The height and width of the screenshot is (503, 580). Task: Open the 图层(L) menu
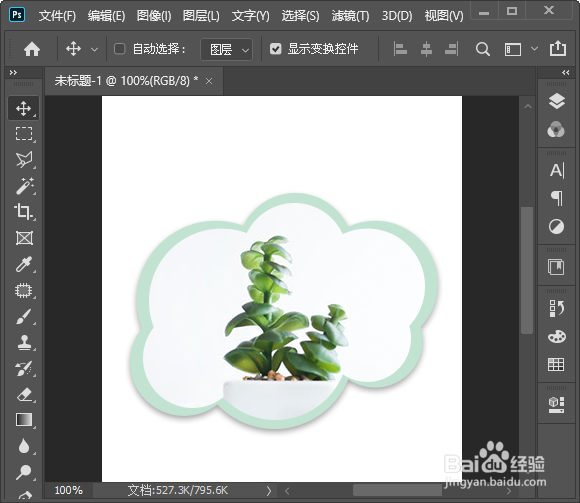coord(201,16)
